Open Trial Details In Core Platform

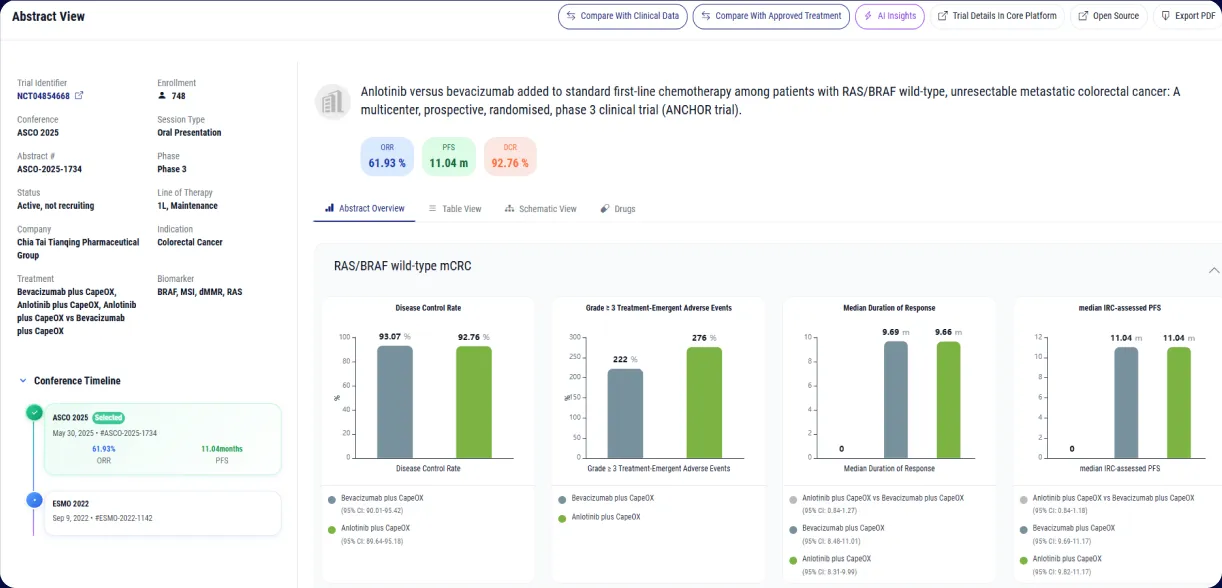pyautogui.click(x=997, y=16)
